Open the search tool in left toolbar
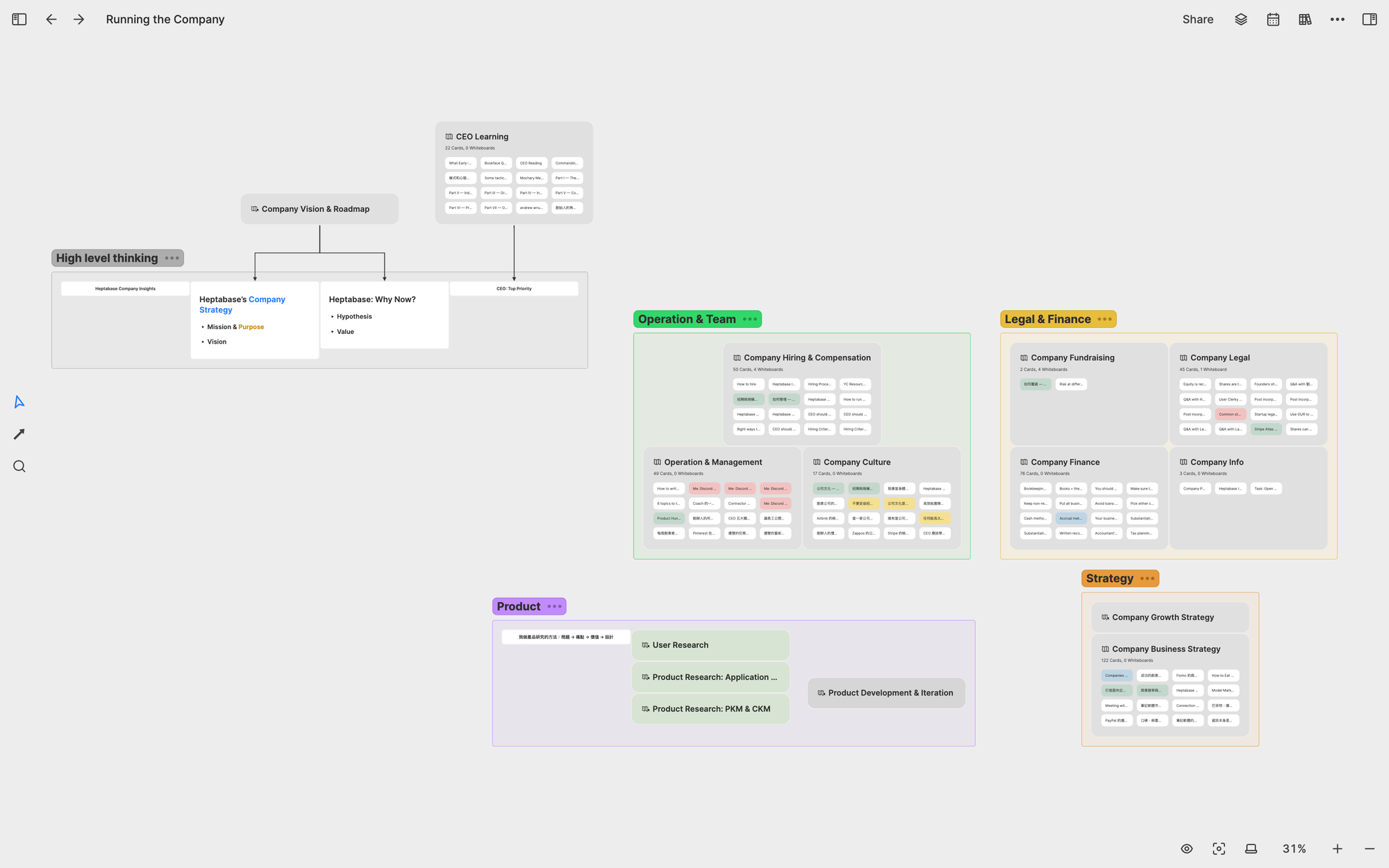The height and width of the screenshot is (868, 1389). [x=19, y=467]
